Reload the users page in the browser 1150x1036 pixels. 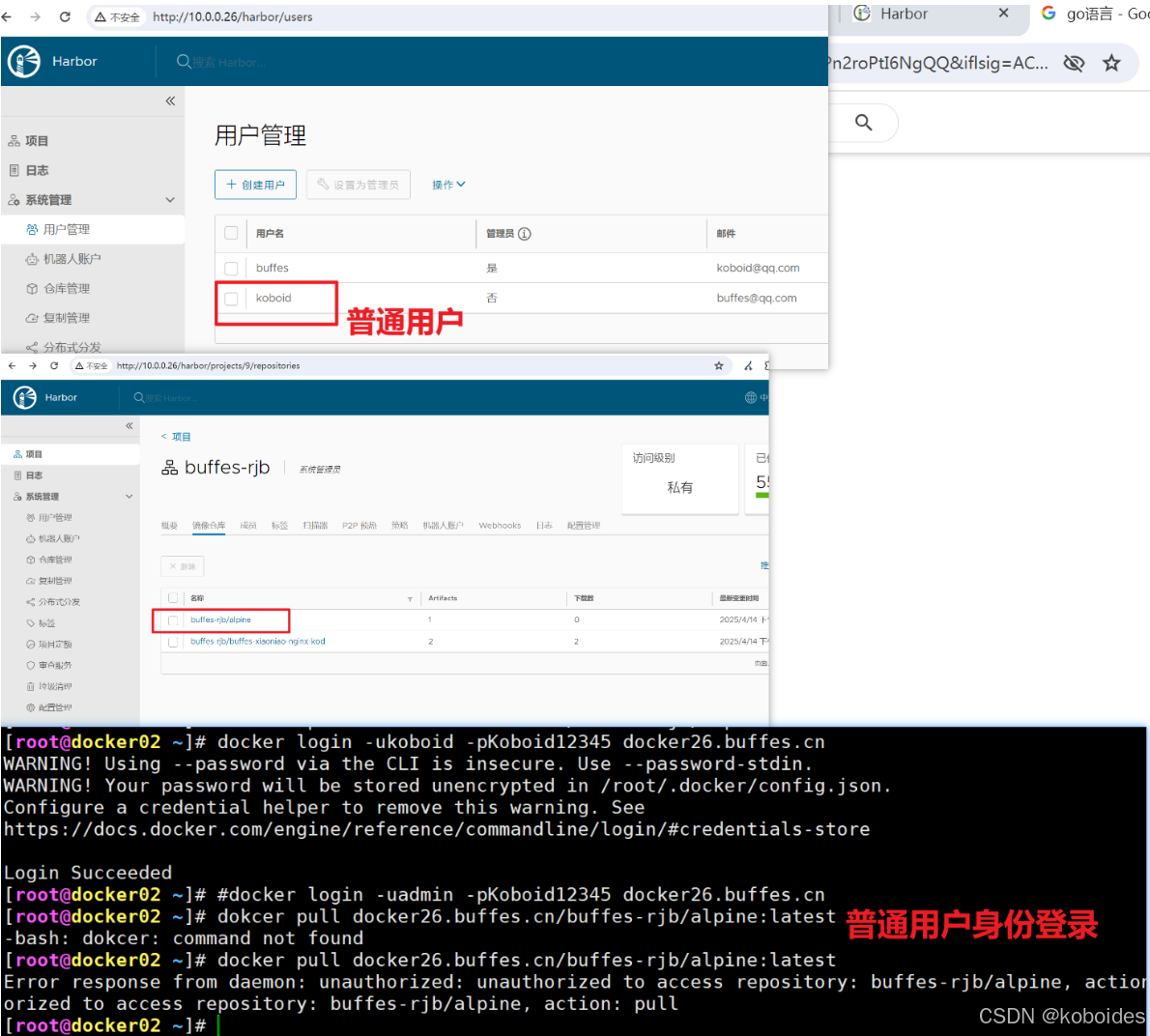coord(65,16)
